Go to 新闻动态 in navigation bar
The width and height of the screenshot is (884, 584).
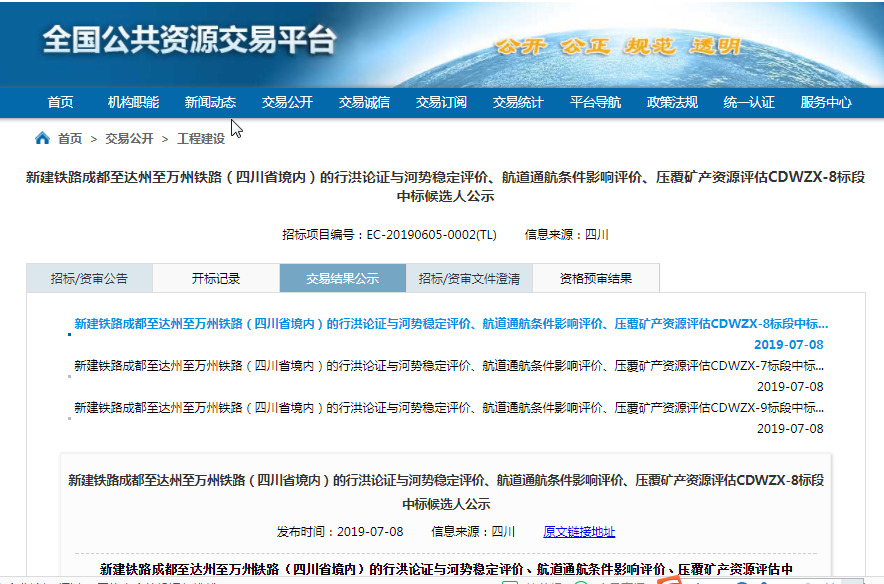point(210,102)
